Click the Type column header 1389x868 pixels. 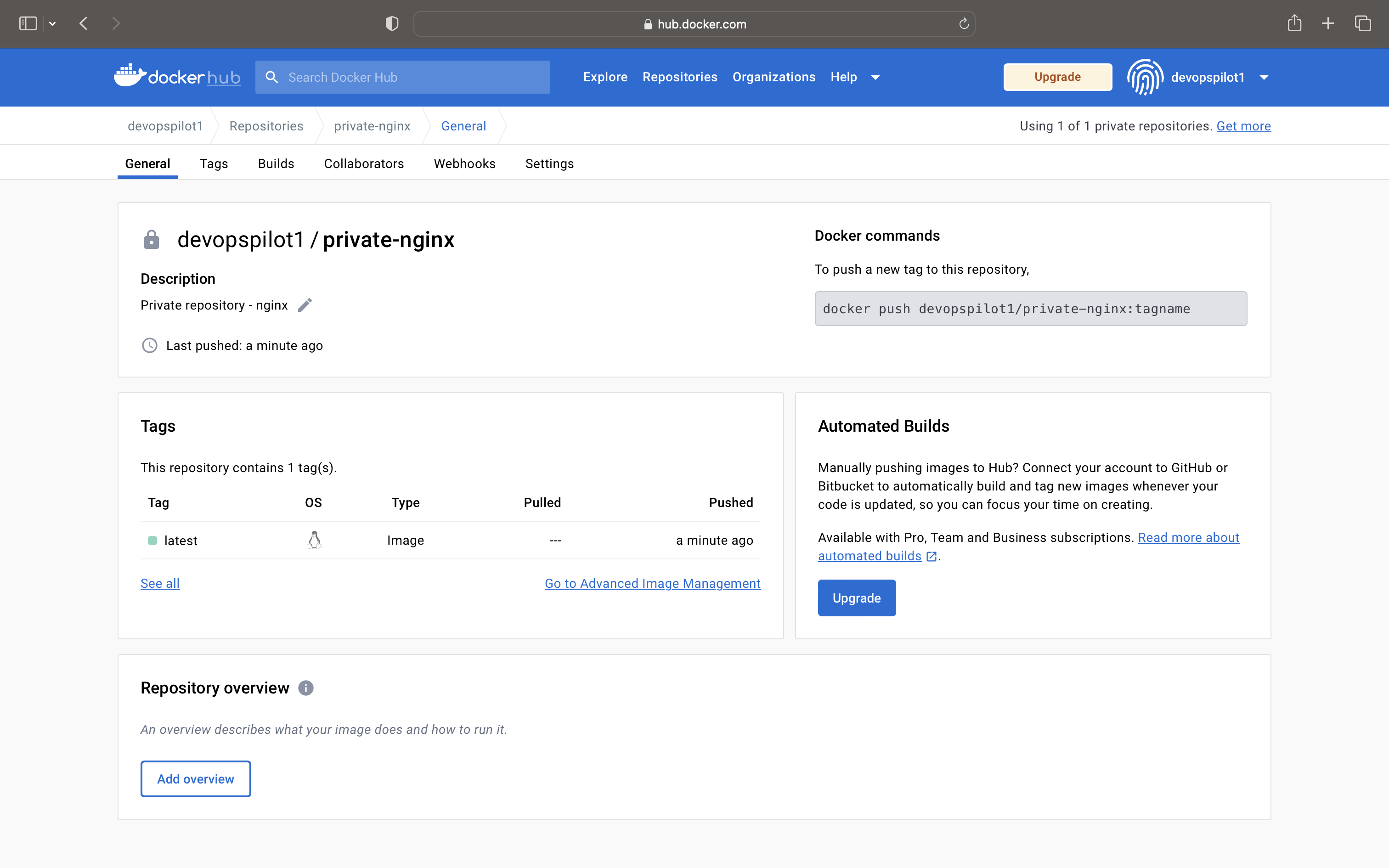[405, 502]
